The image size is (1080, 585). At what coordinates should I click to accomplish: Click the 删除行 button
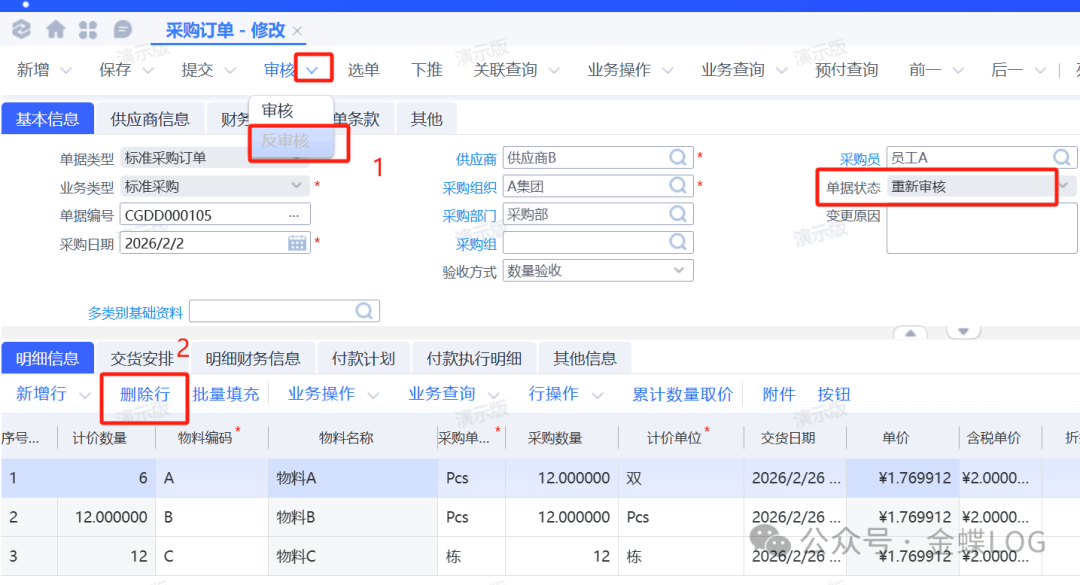[144, 394]
